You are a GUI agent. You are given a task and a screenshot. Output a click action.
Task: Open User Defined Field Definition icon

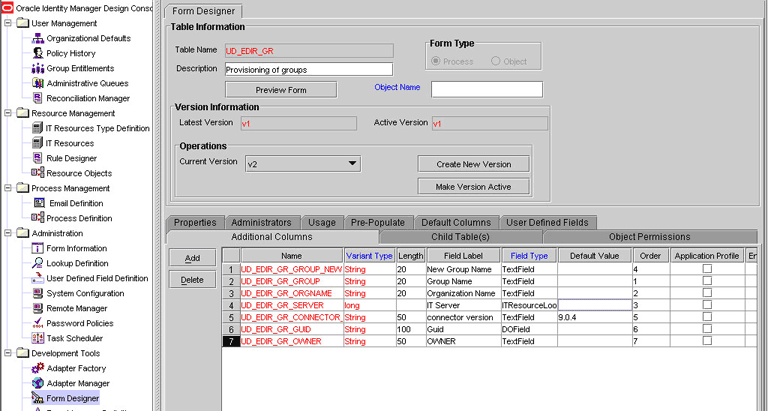(38, 278)
